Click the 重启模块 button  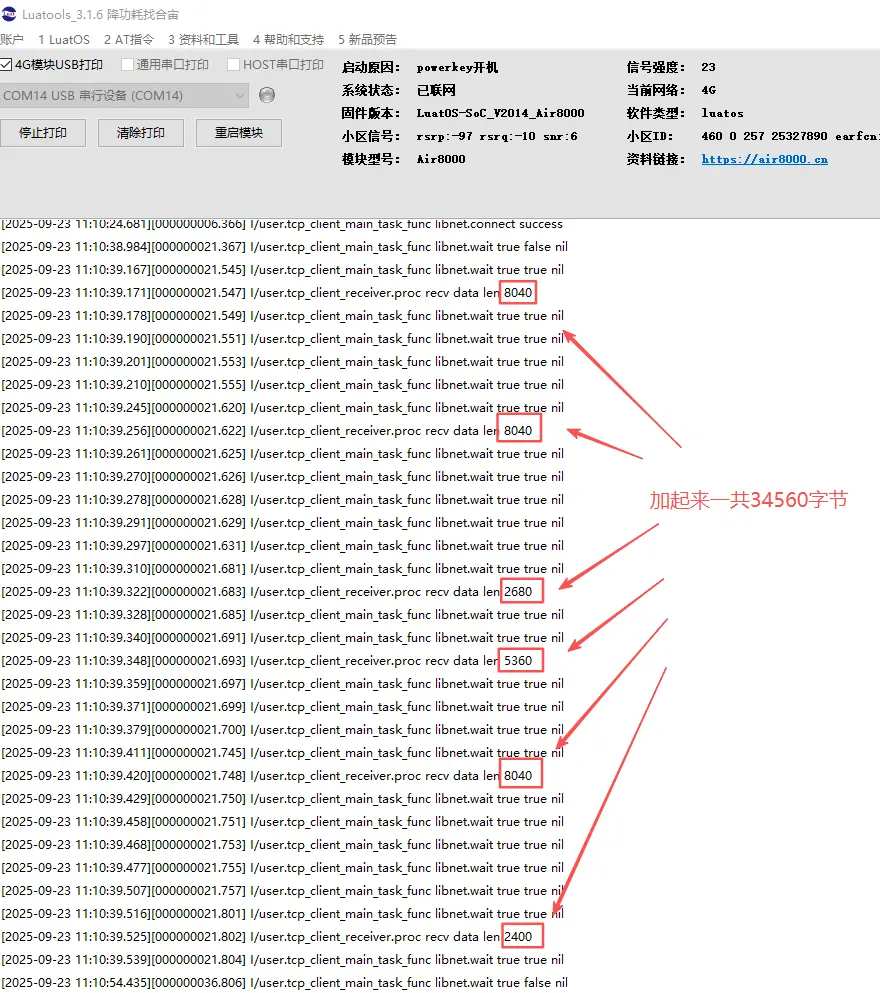[x=239, y=133]
